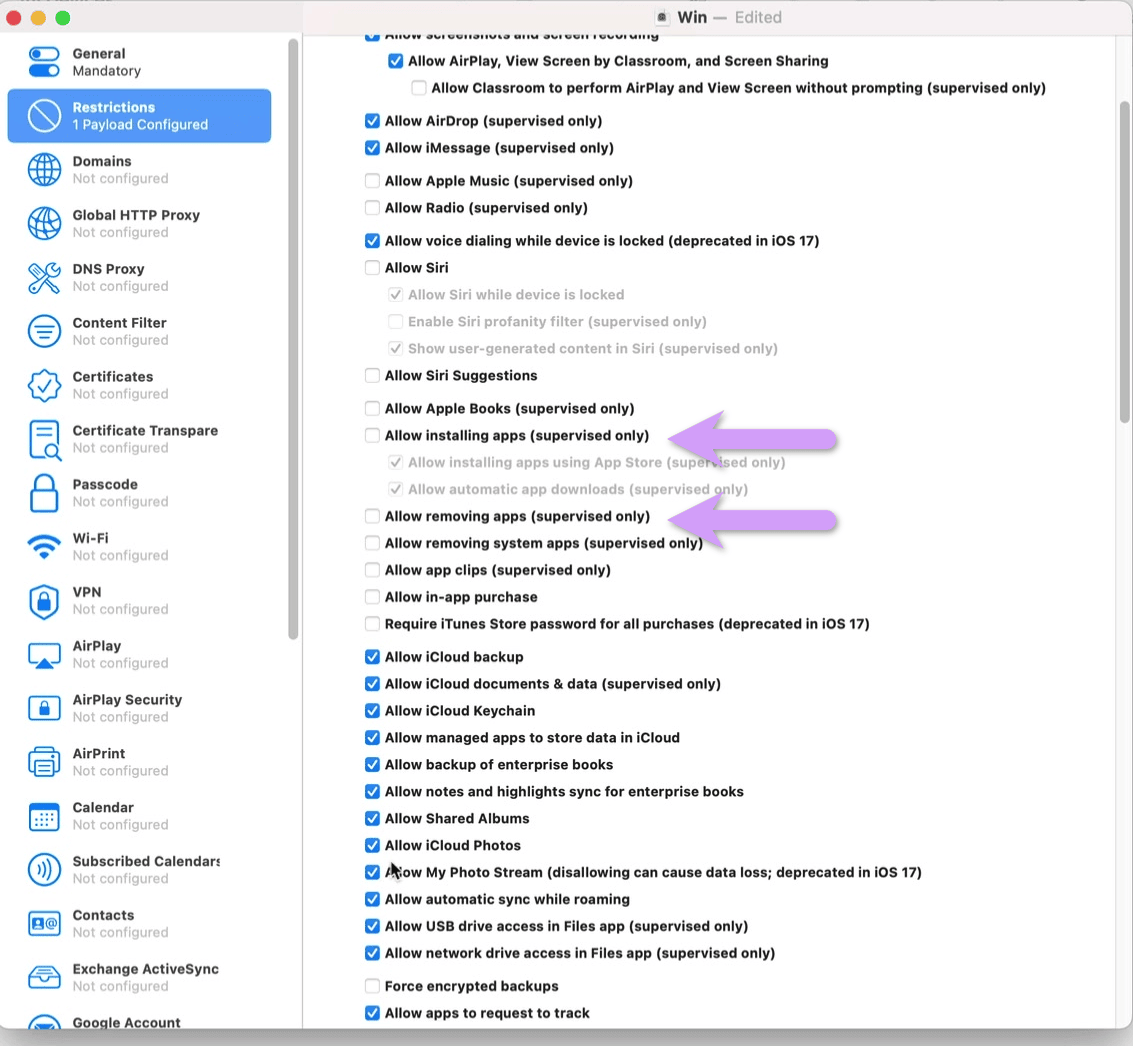Open the AirPlay Security icon

44,708
